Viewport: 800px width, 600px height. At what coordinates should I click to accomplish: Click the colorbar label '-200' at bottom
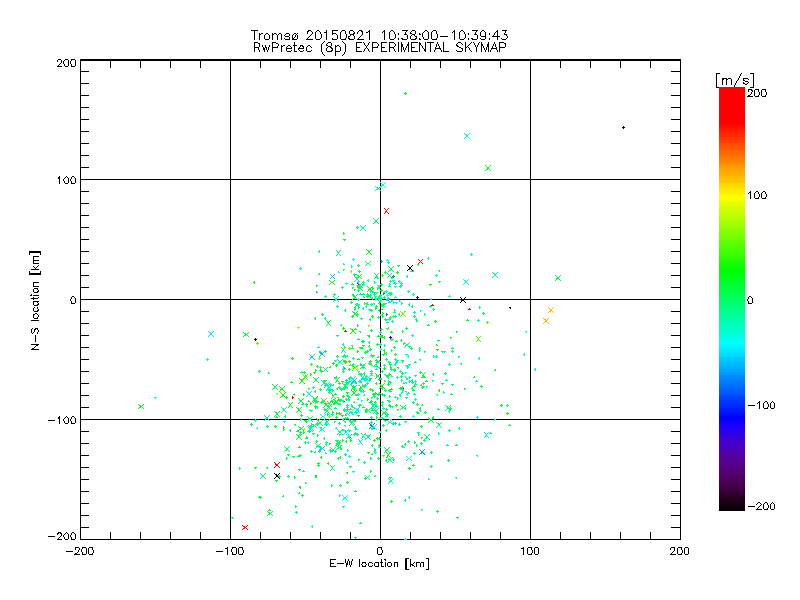click(761, 506)
